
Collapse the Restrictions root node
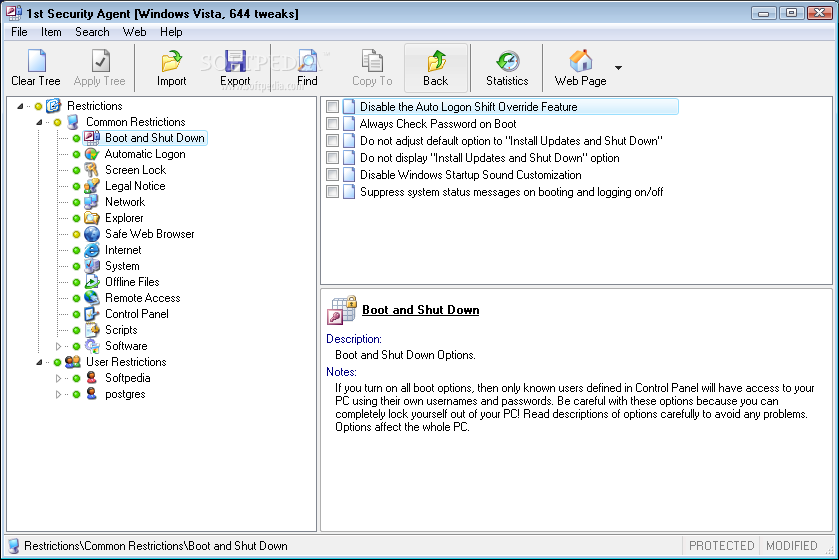tap(20, 106)
